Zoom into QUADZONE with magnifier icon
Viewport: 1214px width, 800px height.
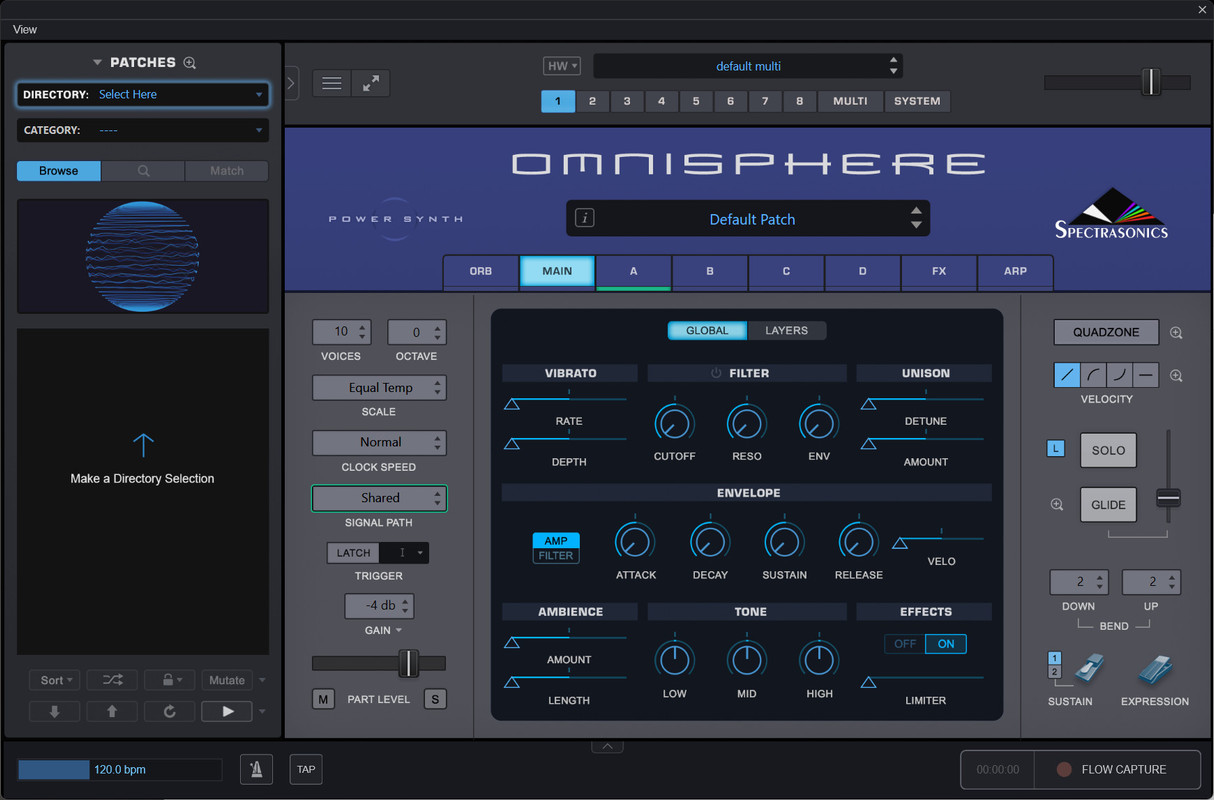(x=1176, y=333)
